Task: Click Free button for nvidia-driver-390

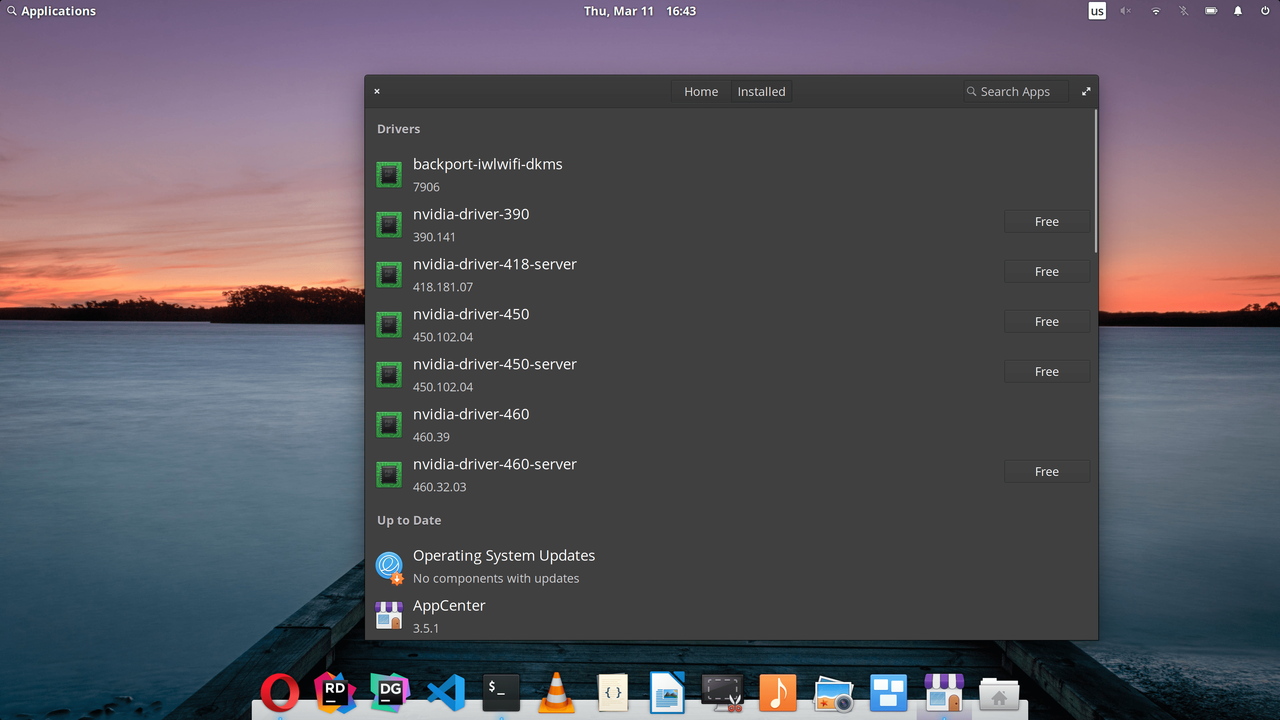Action: point(1047,221)
